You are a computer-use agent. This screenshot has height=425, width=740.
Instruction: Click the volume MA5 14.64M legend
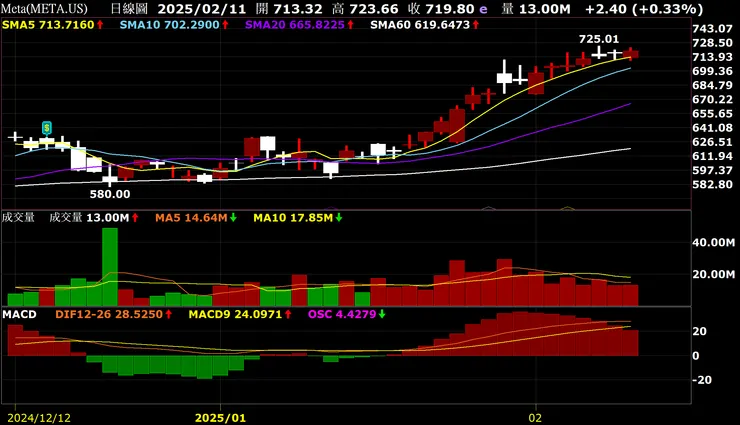(196, 218)
